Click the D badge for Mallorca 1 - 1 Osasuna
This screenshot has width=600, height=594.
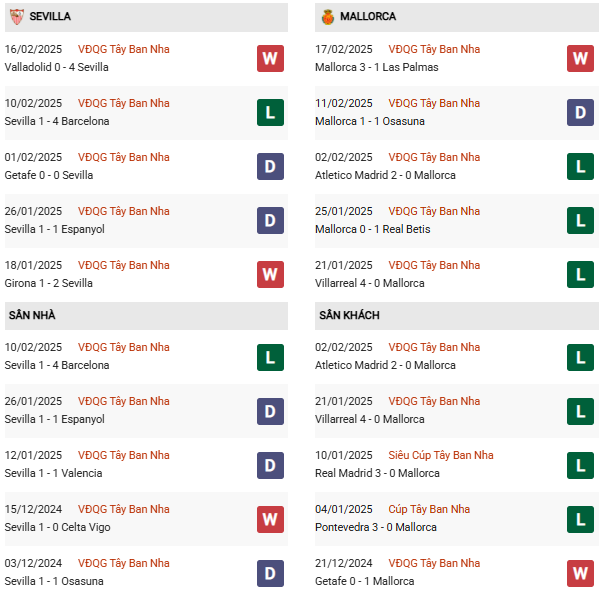pos(580,112)
